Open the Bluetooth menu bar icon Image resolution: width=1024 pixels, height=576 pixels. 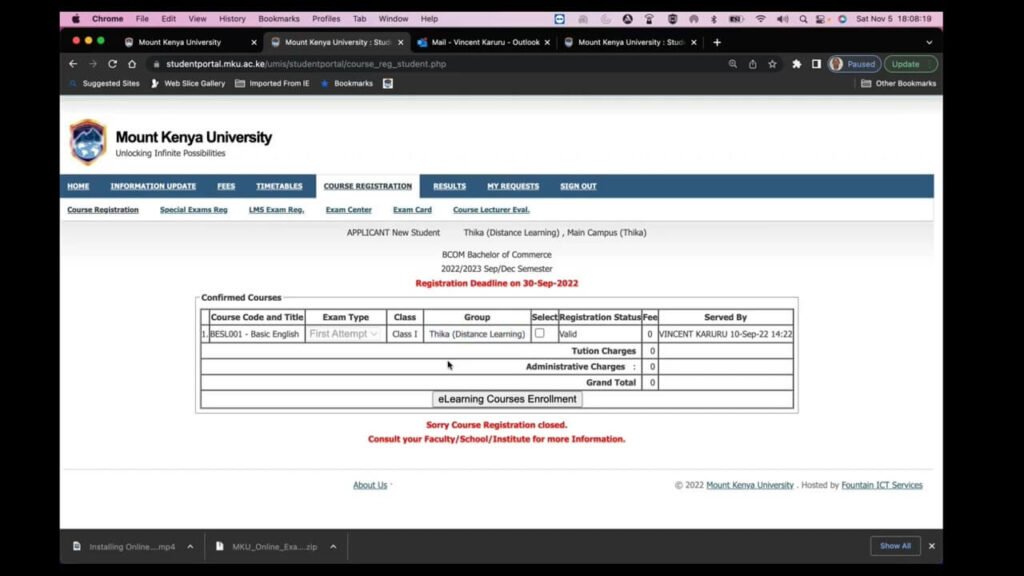pyautogui.click(x=712, y=18)
